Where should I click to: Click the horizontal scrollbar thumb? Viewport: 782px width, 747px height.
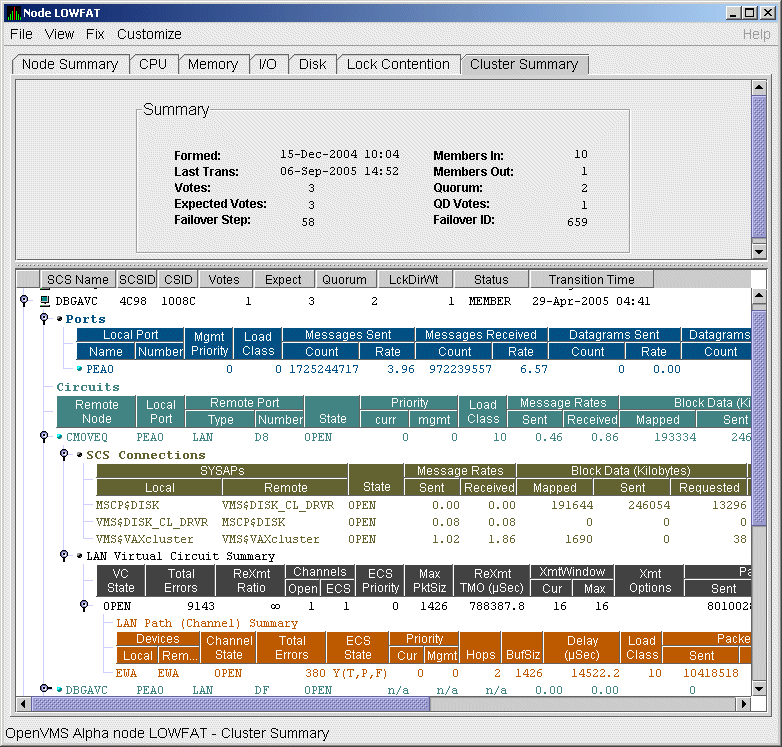(230, 703)
